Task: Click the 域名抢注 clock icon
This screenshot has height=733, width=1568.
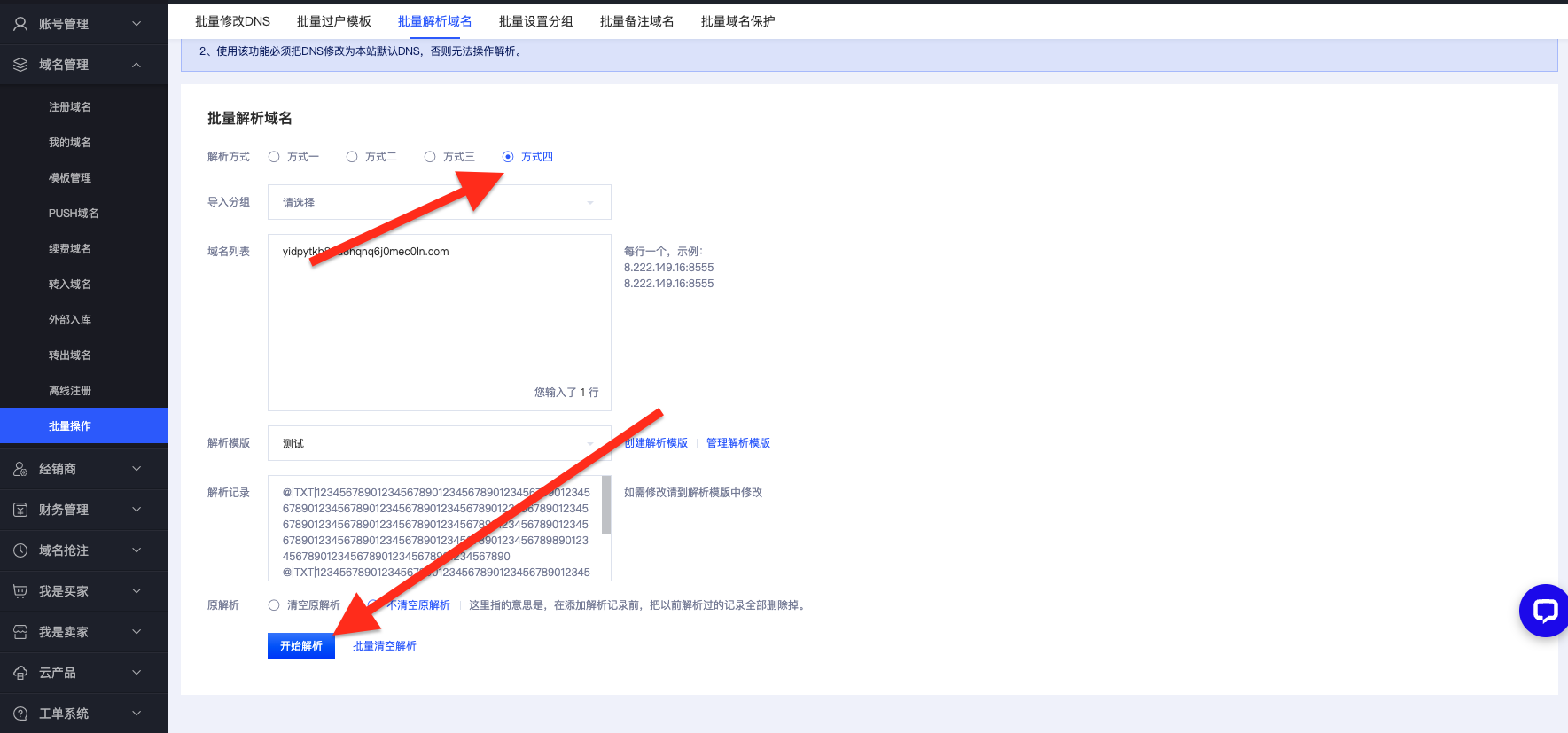Action: 20,550
